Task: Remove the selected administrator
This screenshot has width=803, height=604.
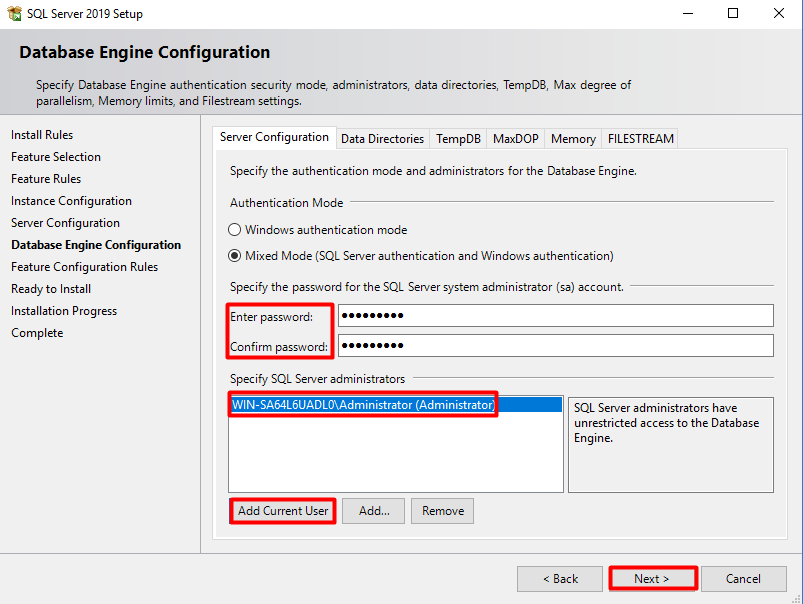Action: [x=442, y=511]
